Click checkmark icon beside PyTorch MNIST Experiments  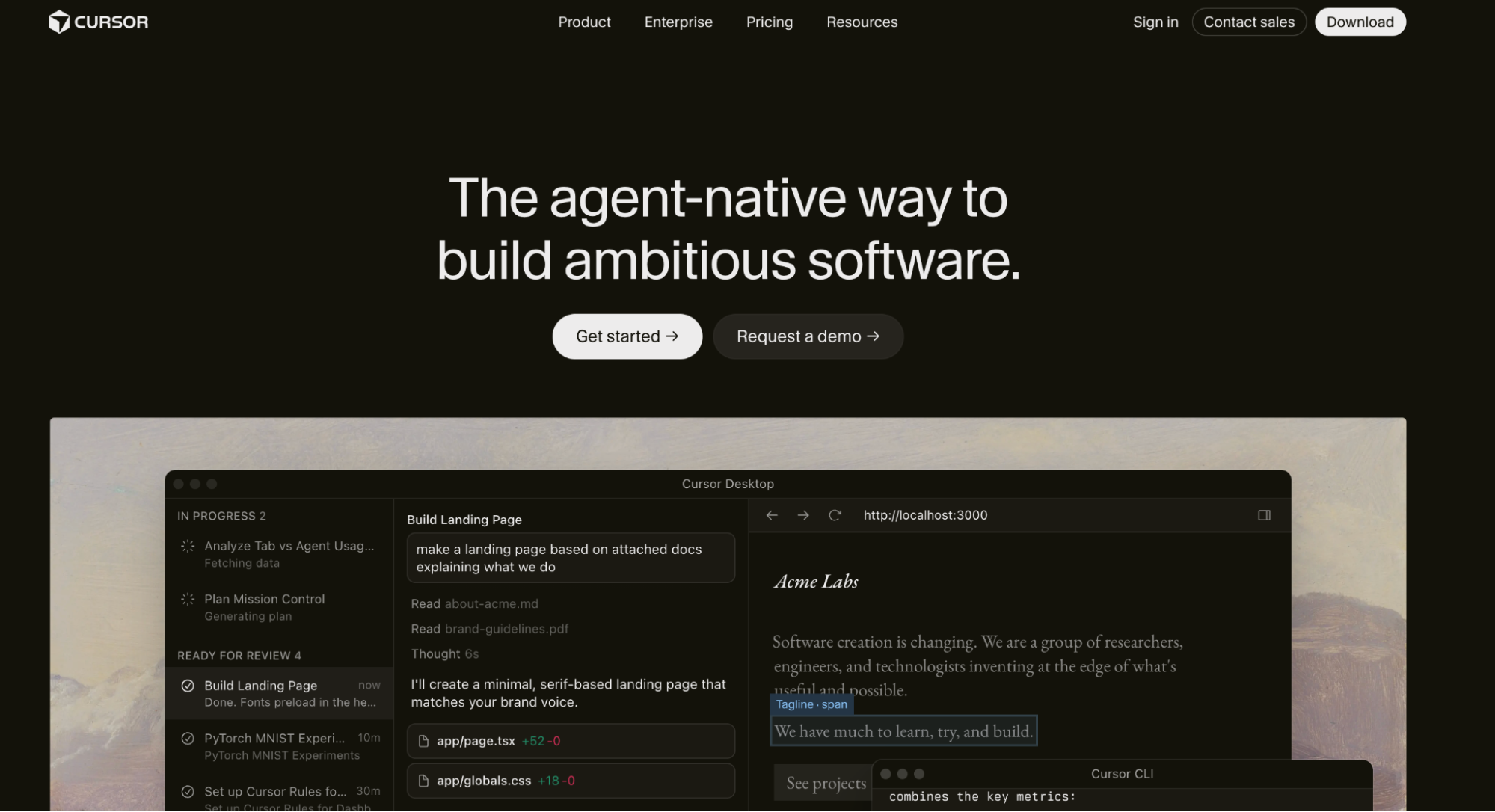point(188,739)
